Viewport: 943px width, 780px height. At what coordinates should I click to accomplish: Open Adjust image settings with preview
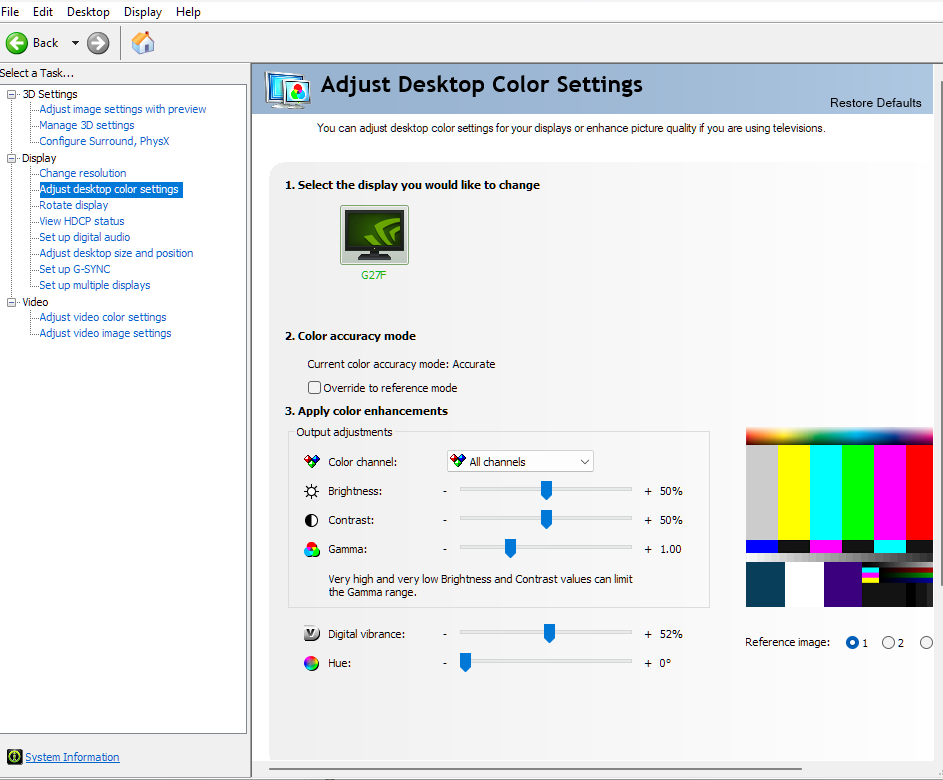click(123, 109)
